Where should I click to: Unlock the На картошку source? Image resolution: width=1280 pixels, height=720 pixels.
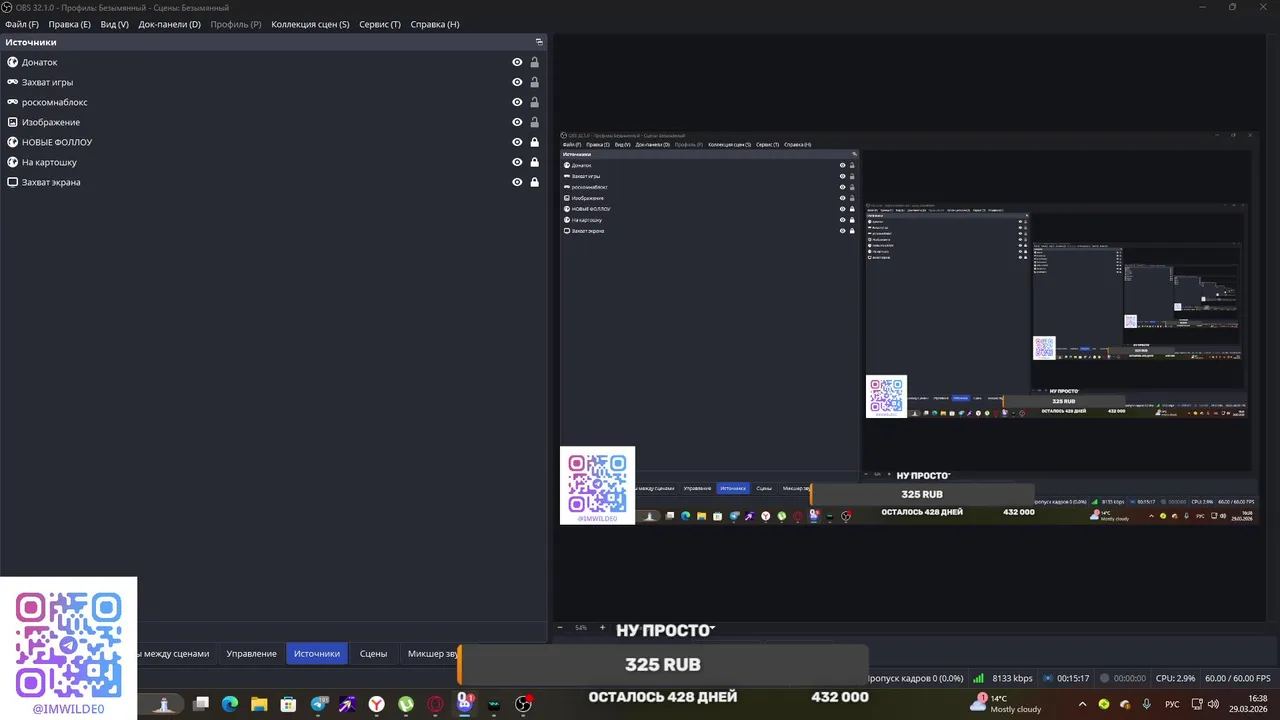coord(535,162)
